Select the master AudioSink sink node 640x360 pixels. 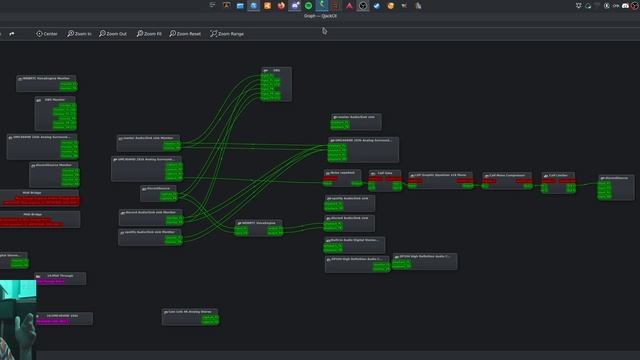356,122
